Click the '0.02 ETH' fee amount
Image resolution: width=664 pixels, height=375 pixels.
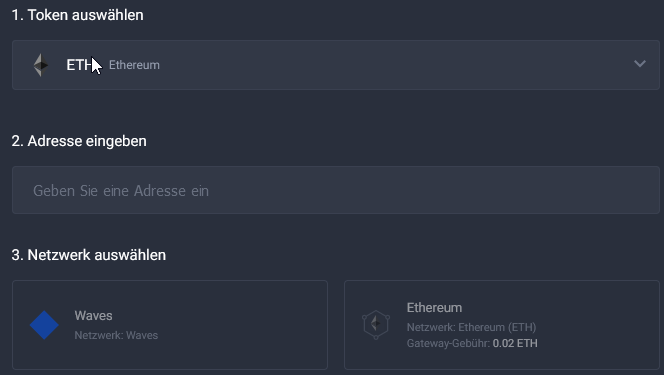pos(515,343)
